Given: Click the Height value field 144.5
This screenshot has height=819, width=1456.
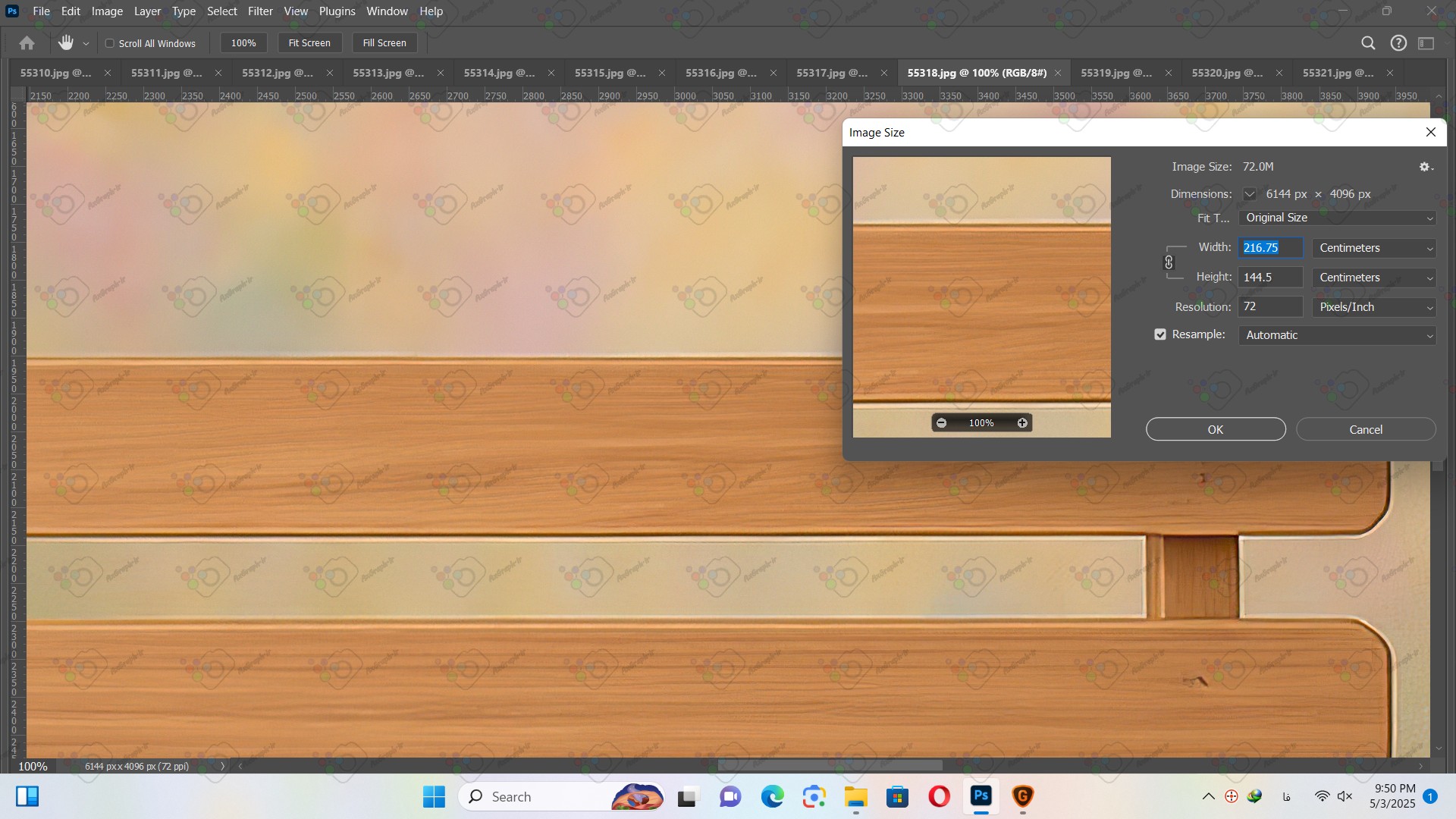Looking at the screenshot, I should pyautogui.click(x=1271, y=278).
